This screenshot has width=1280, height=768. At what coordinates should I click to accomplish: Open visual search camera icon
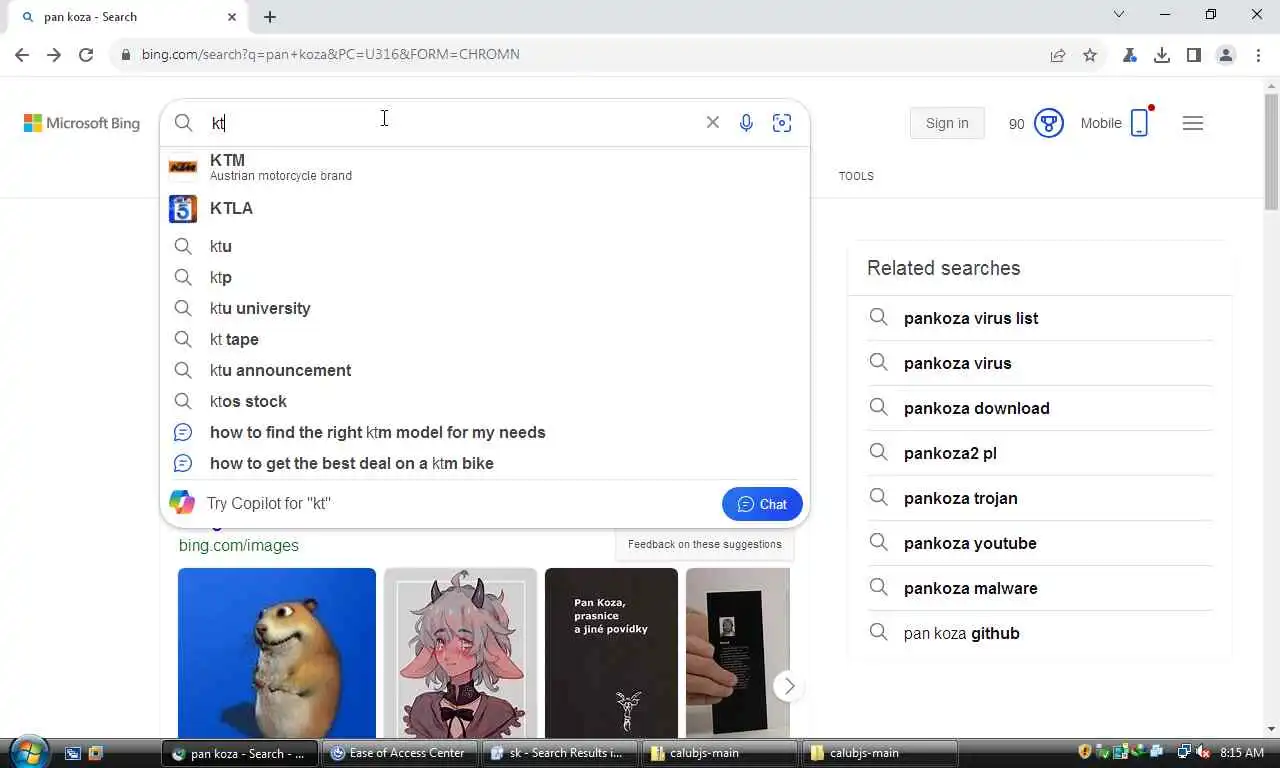click(782, 122)
